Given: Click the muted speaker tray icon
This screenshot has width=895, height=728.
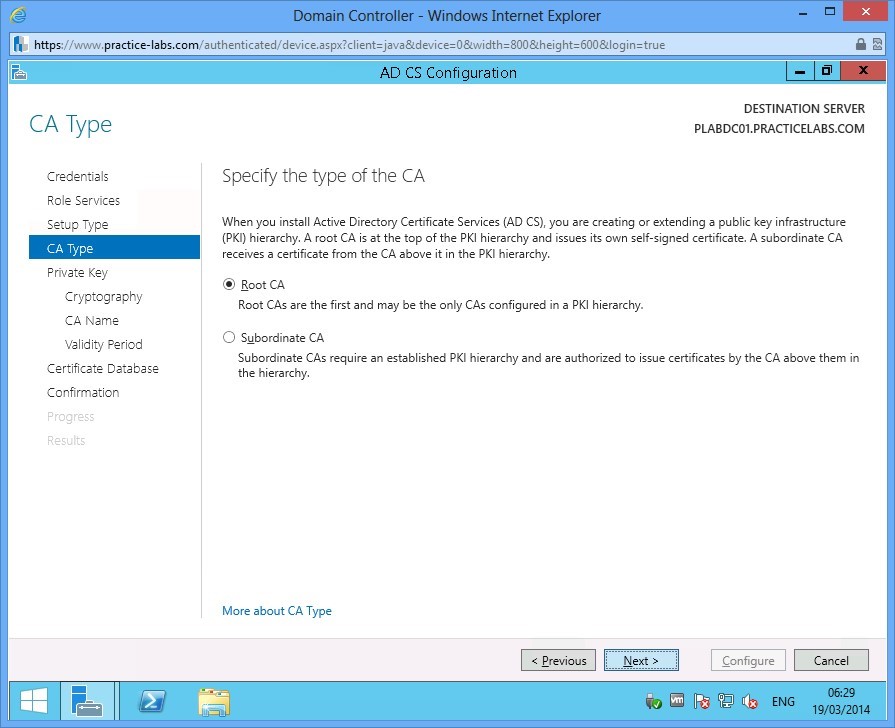Looking at the screenshot, I should [x=748, y=701].
